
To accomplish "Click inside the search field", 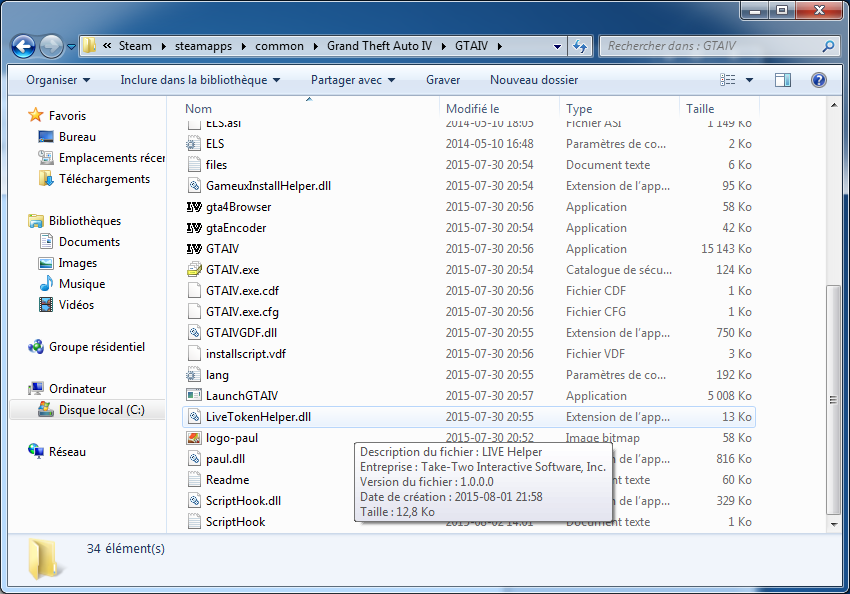I will [700, 45].
